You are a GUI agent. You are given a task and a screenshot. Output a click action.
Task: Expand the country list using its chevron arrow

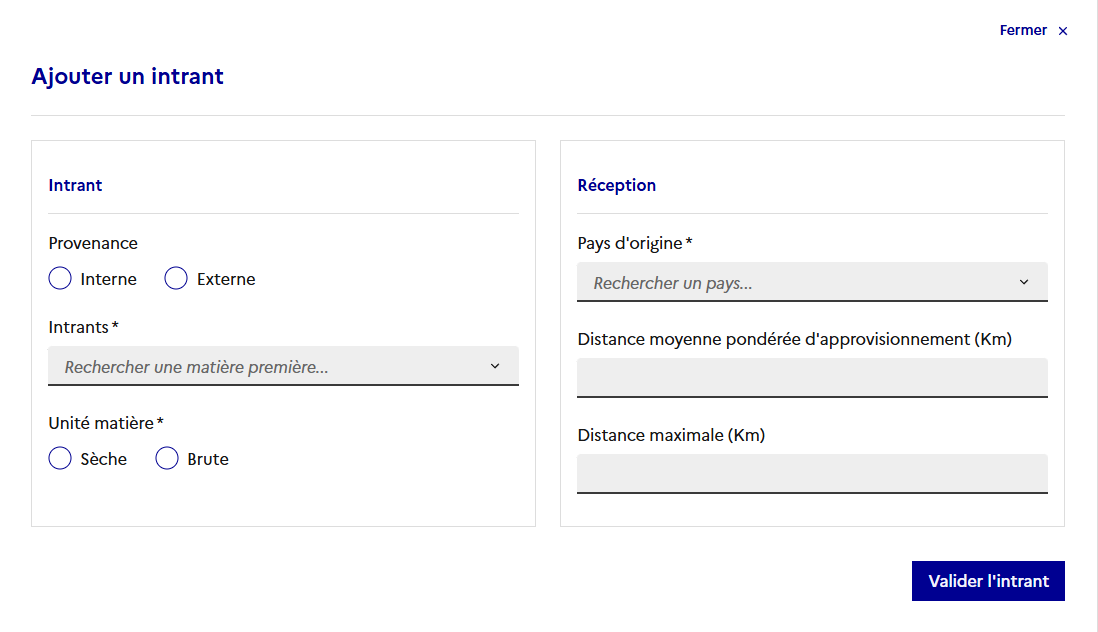(x=1024, y=282)
